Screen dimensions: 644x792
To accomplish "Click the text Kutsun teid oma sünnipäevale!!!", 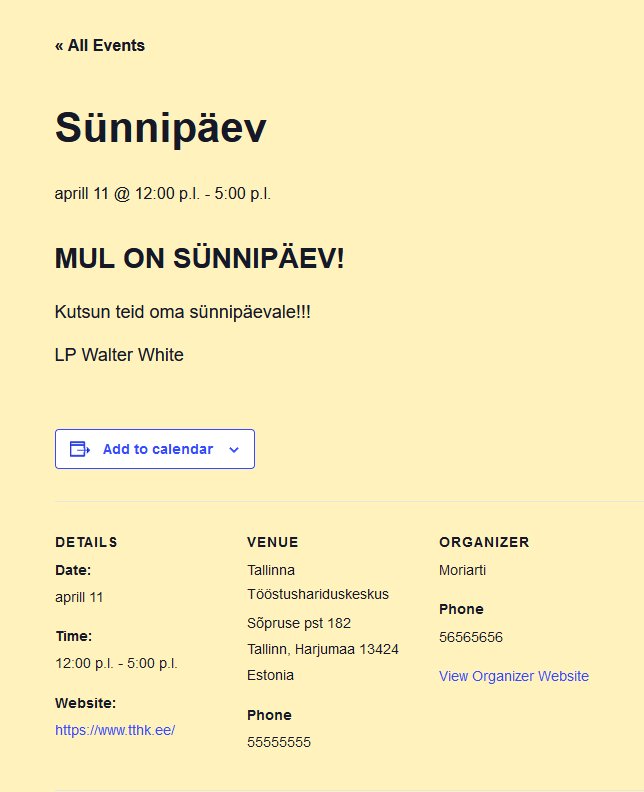I will point(182,312).
